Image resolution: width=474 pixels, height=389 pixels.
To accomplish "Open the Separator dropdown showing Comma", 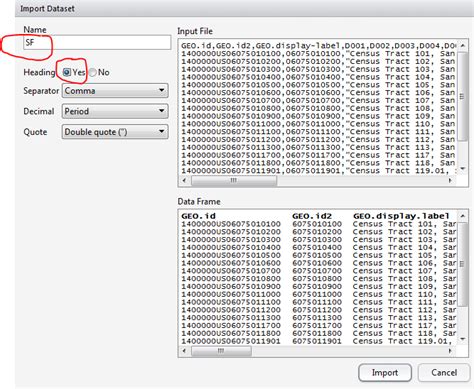I will click(x=115, y=91).
